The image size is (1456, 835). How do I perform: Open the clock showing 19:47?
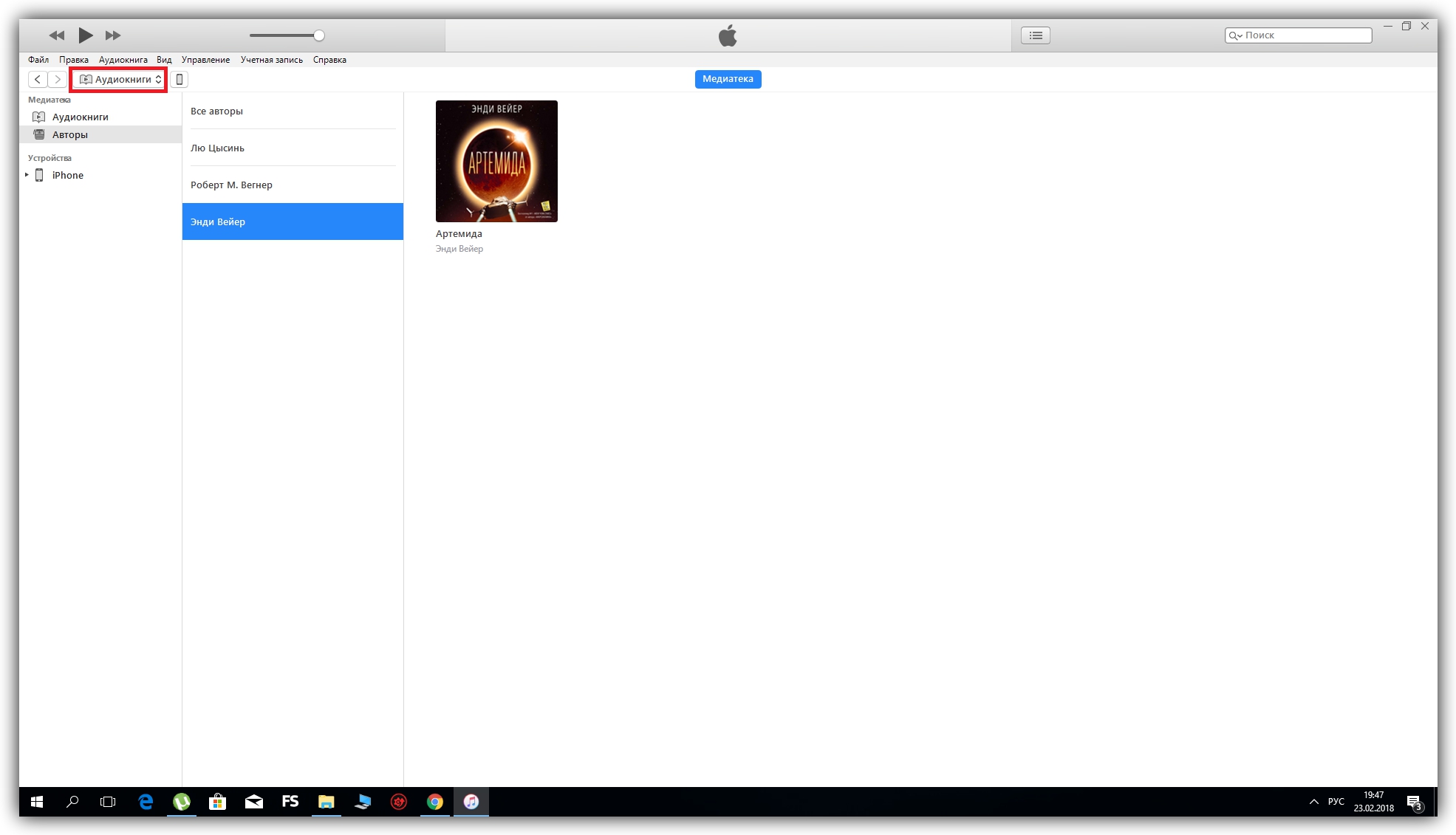1374,802
